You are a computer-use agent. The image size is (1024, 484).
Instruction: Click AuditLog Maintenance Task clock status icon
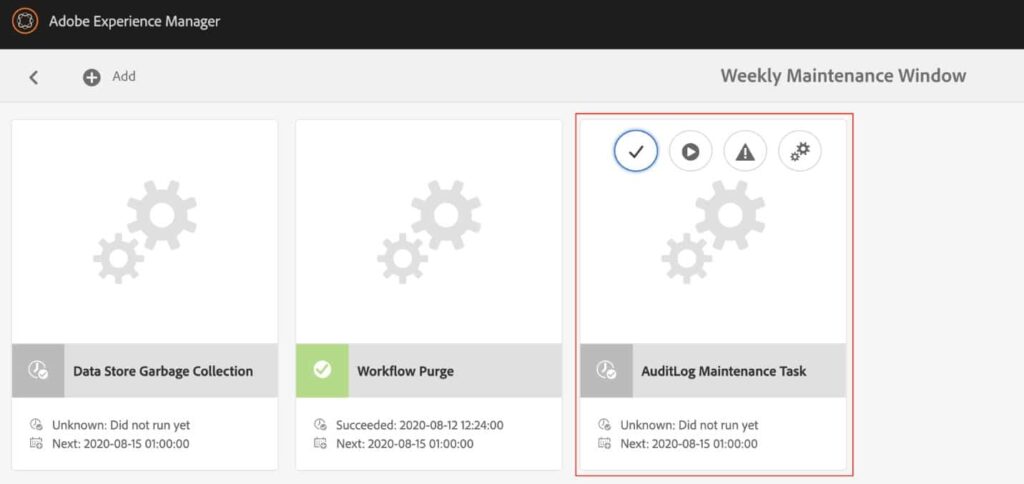coord(606,370)
